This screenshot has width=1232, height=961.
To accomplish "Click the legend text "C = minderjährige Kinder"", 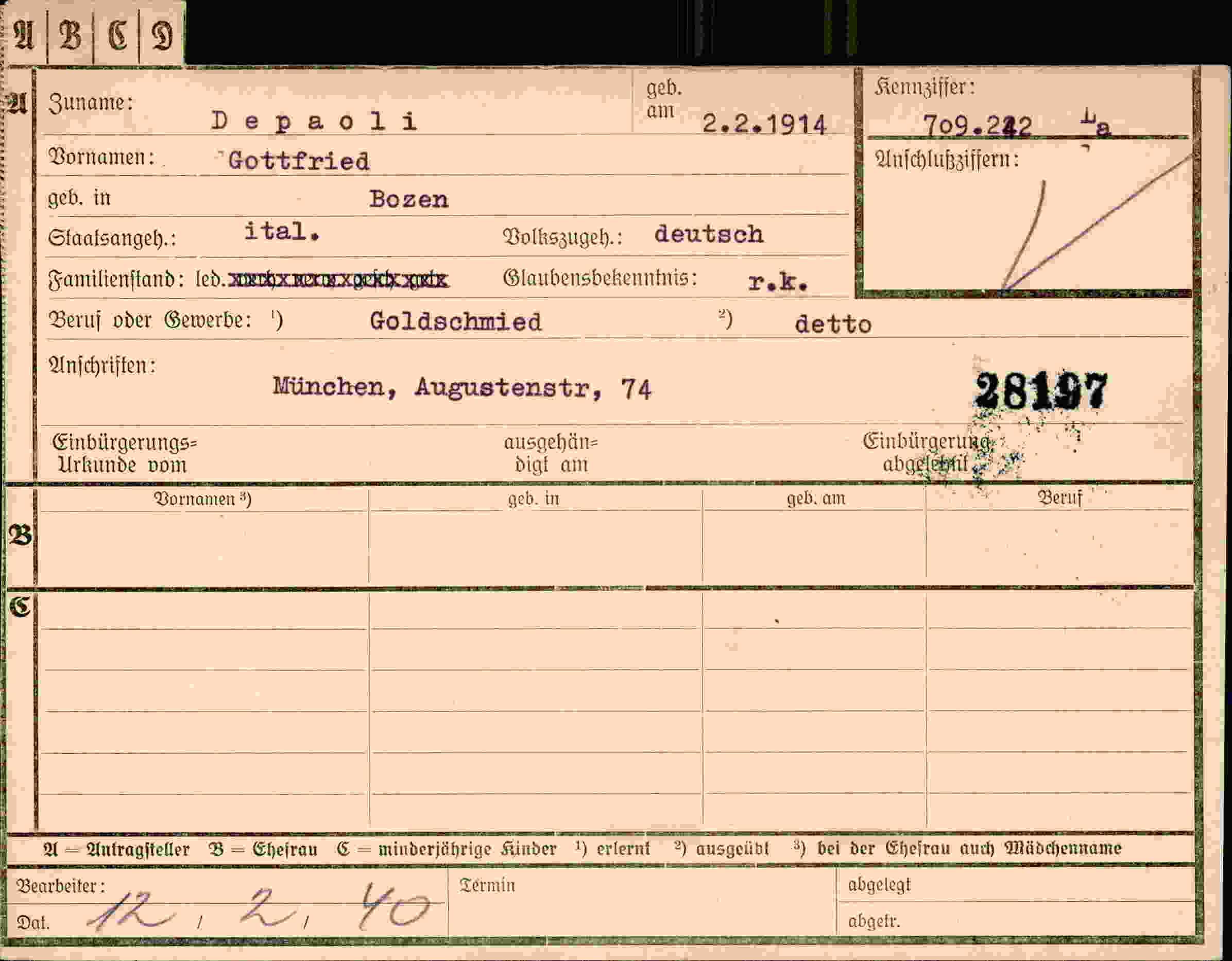I will (x=447, y=849).
